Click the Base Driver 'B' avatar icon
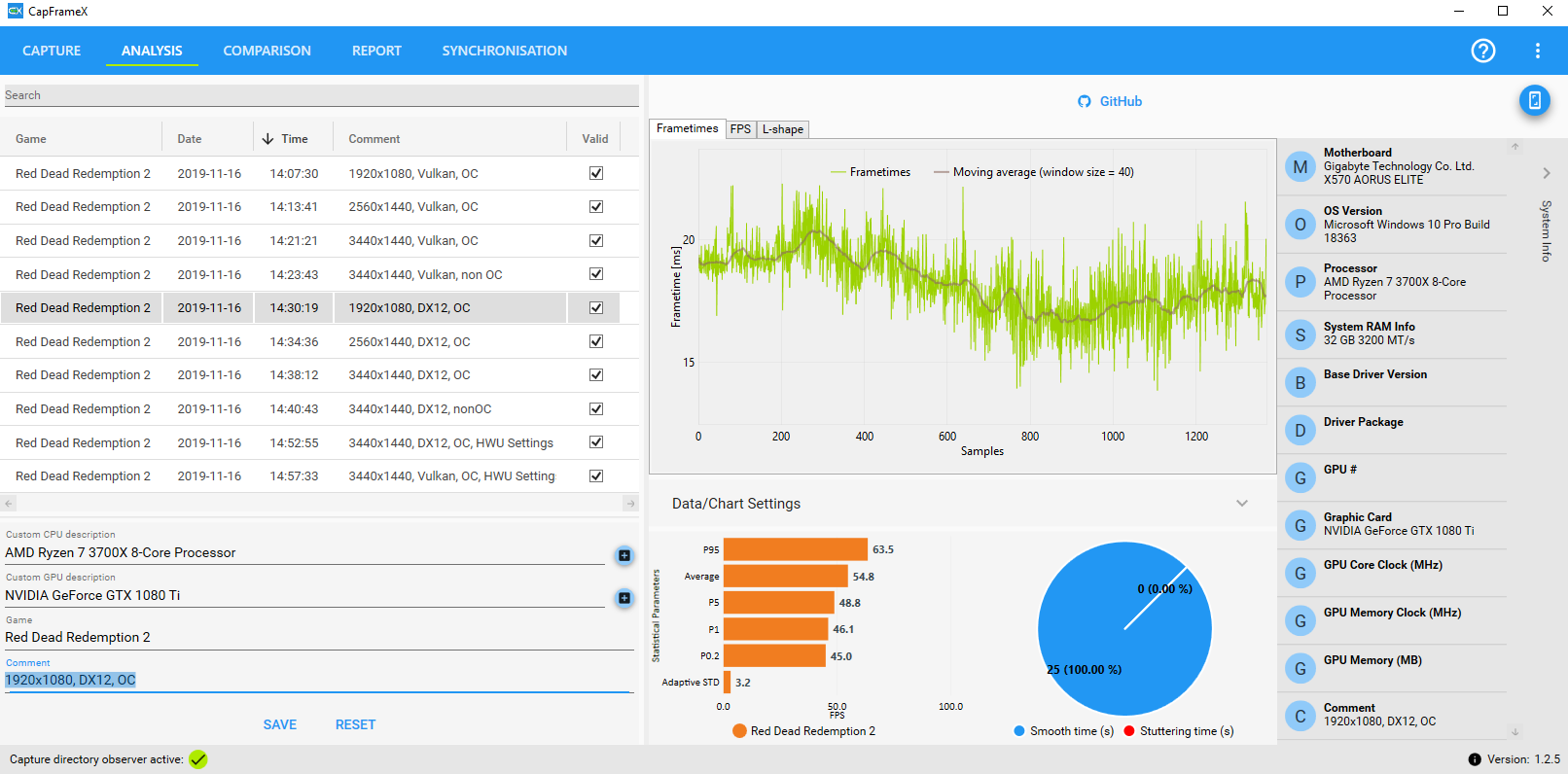The image size is (1568, 774). tap(1300, 382)
